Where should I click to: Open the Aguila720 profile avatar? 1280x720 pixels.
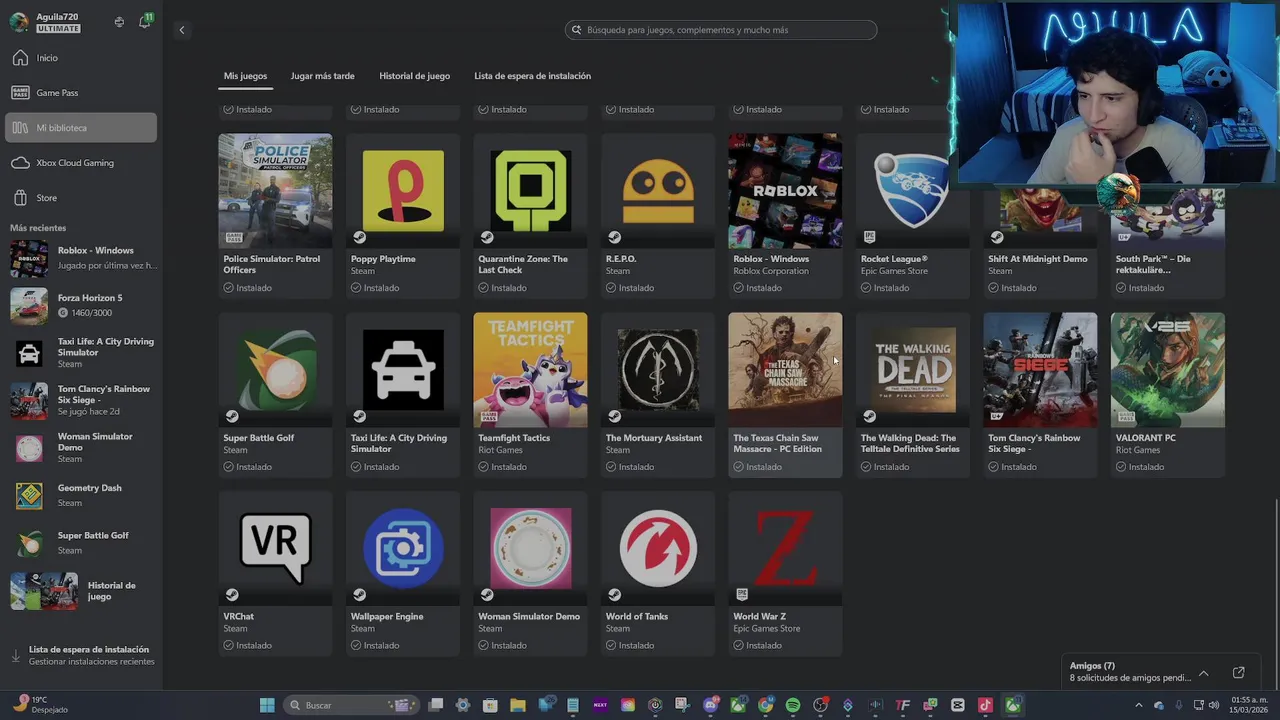(x=19, y=22)
